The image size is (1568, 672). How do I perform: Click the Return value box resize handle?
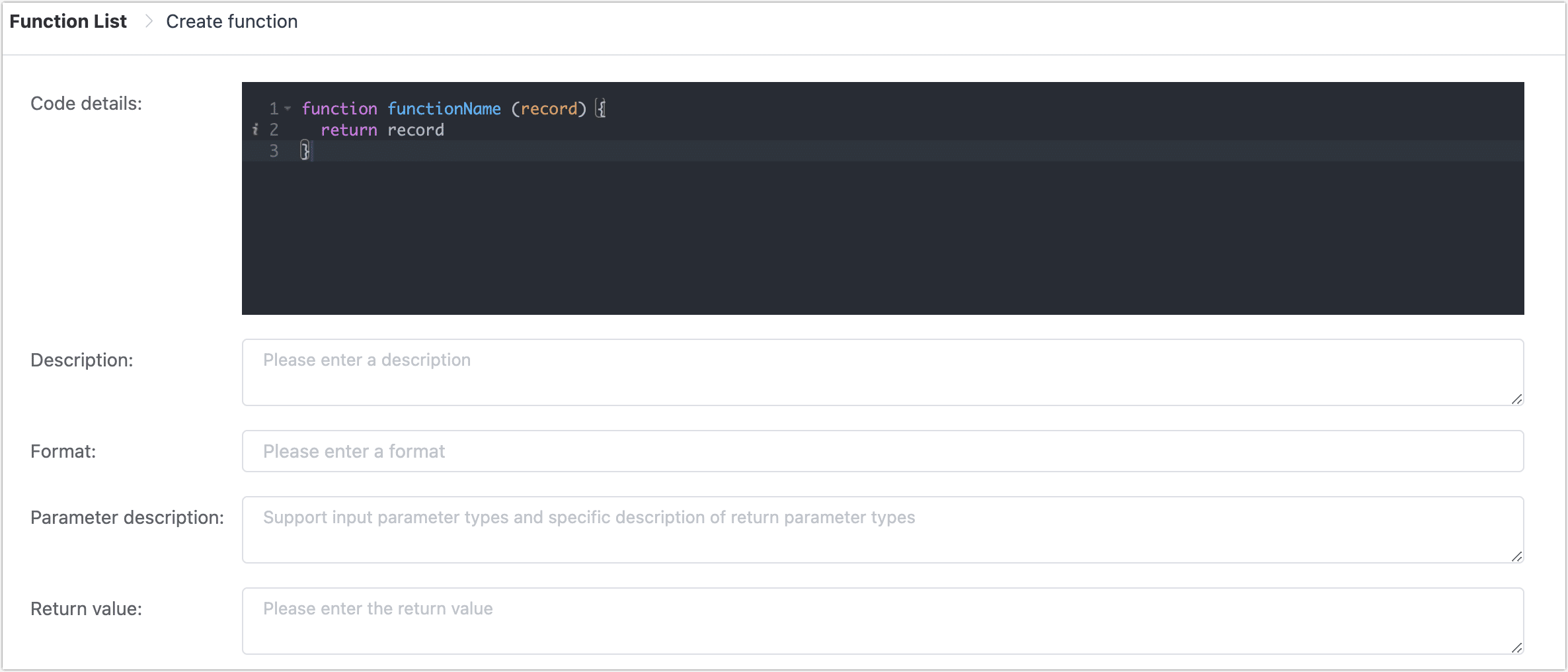[1516, 648]
